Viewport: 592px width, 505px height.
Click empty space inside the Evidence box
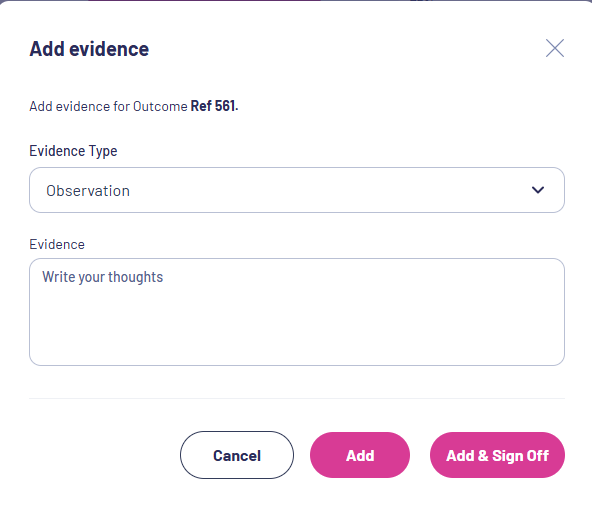click(x=297, y=328)
